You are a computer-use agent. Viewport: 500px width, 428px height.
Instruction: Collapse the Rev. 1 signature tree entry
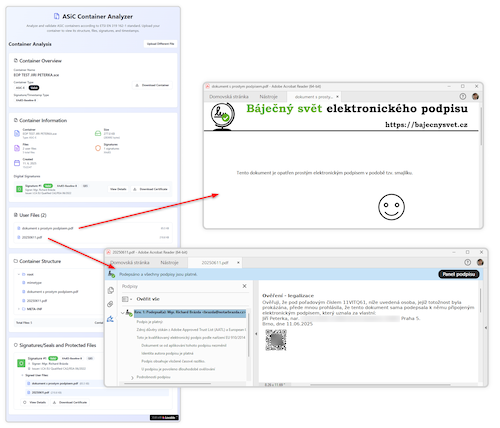[123, 313]
